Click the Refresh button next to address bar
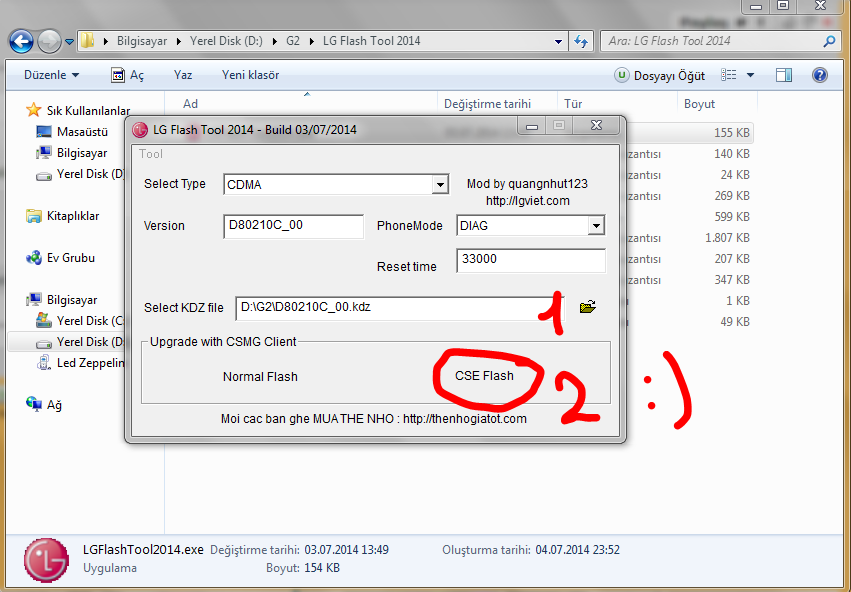 (581, 41)
